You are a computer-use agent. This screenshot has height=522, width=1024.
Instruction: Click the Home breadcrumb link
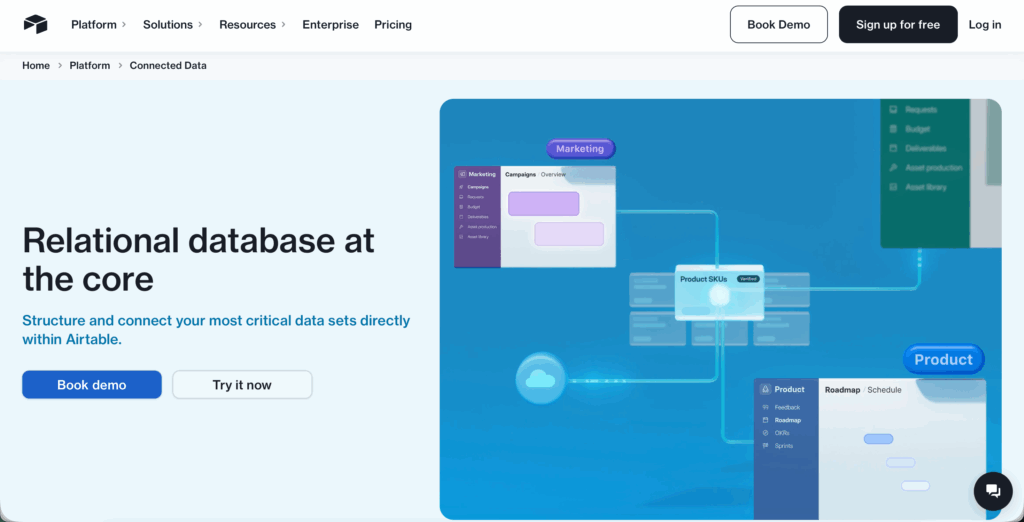(x=36, y=65)
